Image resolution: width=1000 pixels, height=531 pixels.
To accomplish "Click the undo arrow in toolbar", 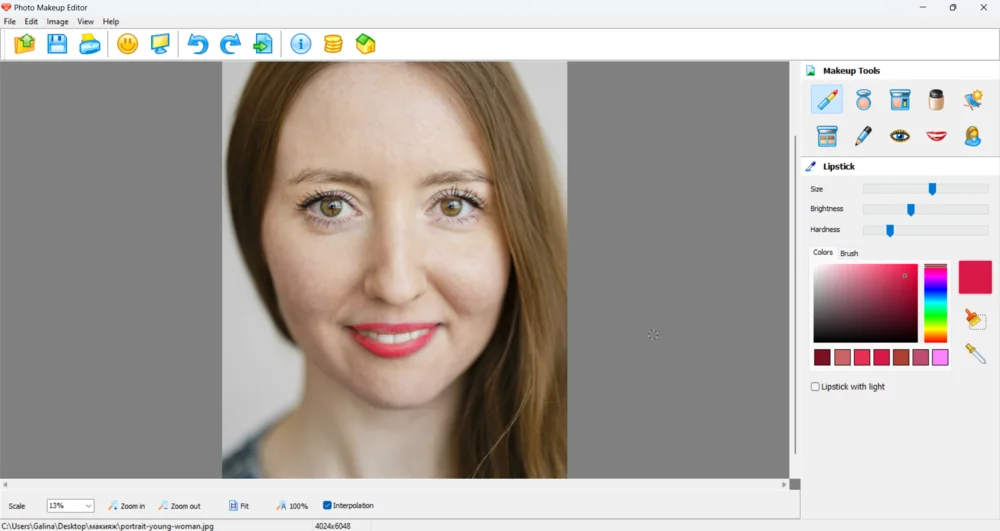I will [x=198, y=44].
